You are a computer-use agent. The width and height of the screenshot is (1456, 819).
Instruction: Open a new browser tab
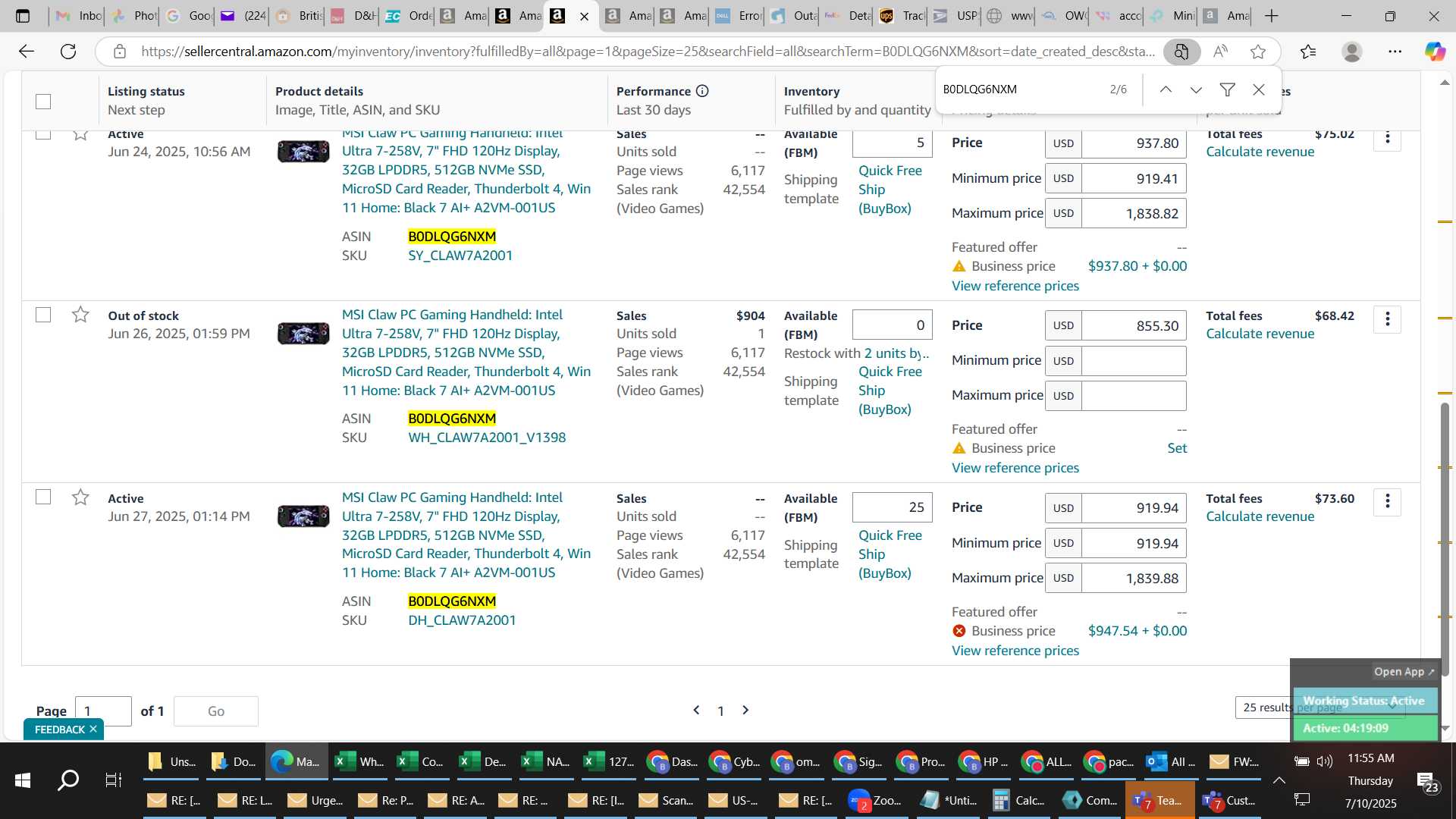(x=1272, y=16)
